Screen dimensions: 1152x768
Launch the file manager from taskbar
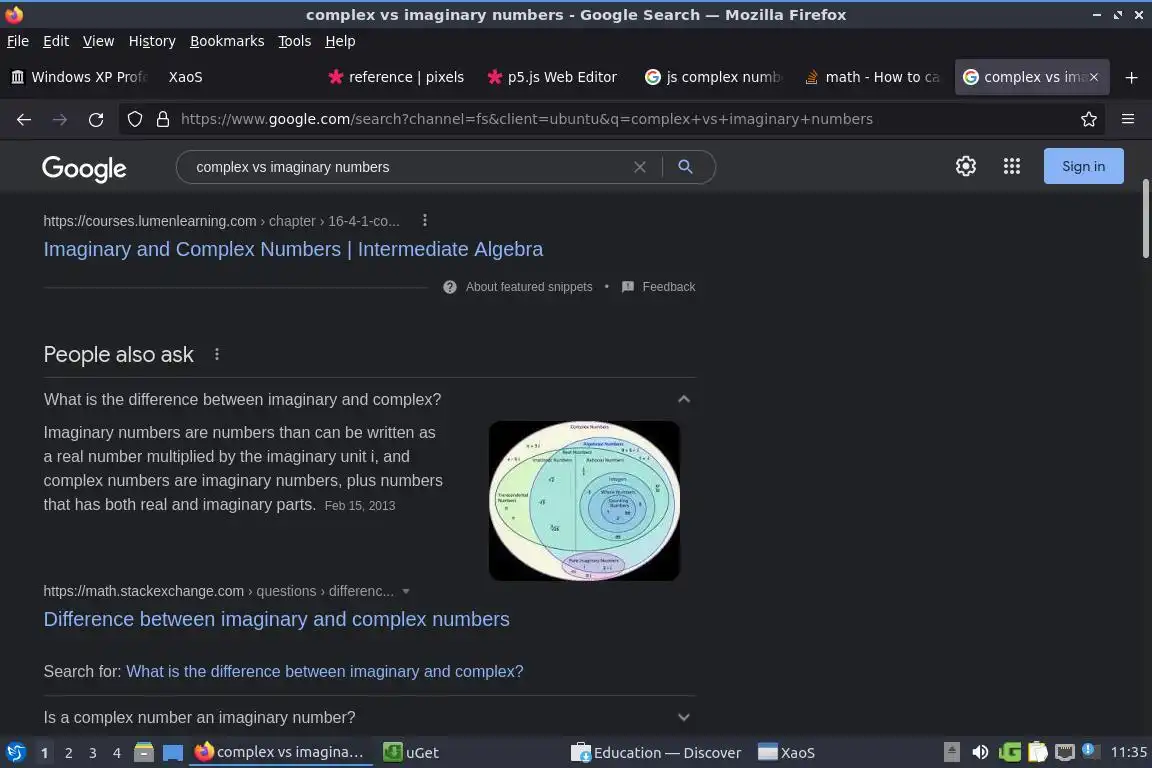pyautogui.click(x=143, y=752)
